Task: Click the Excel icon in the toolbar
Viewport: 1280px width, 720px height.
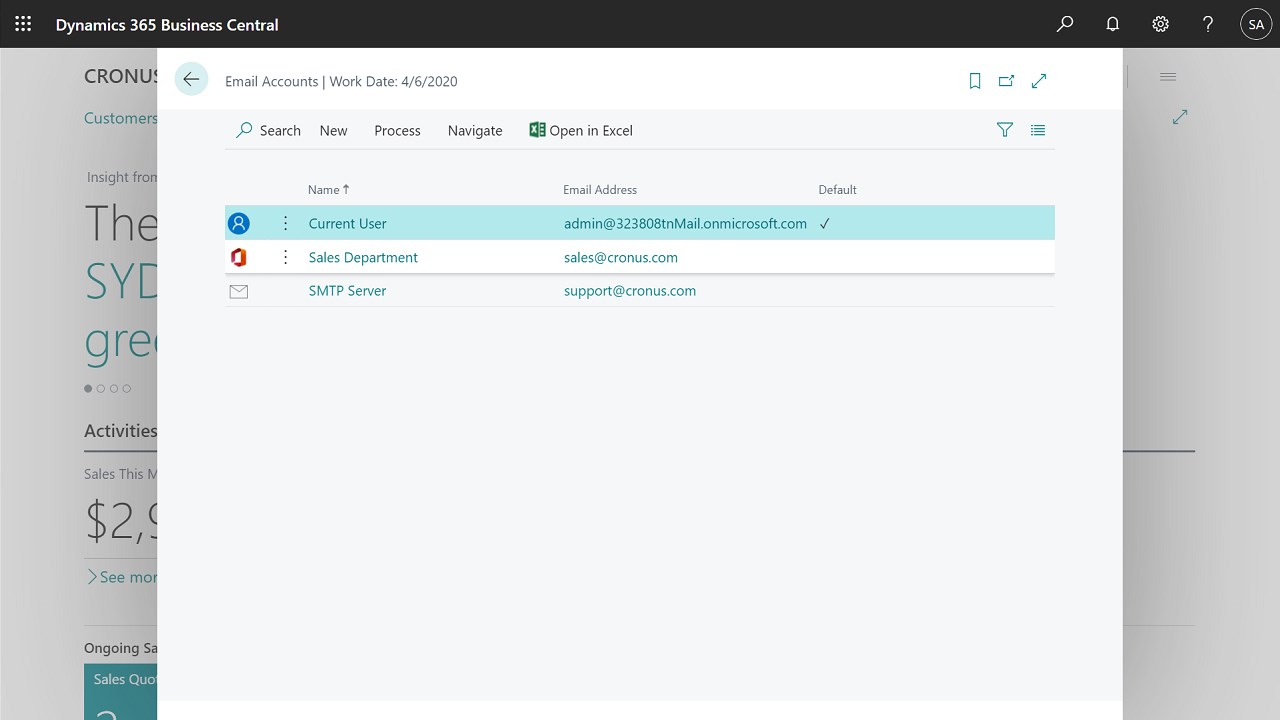Action: [537, 130]
